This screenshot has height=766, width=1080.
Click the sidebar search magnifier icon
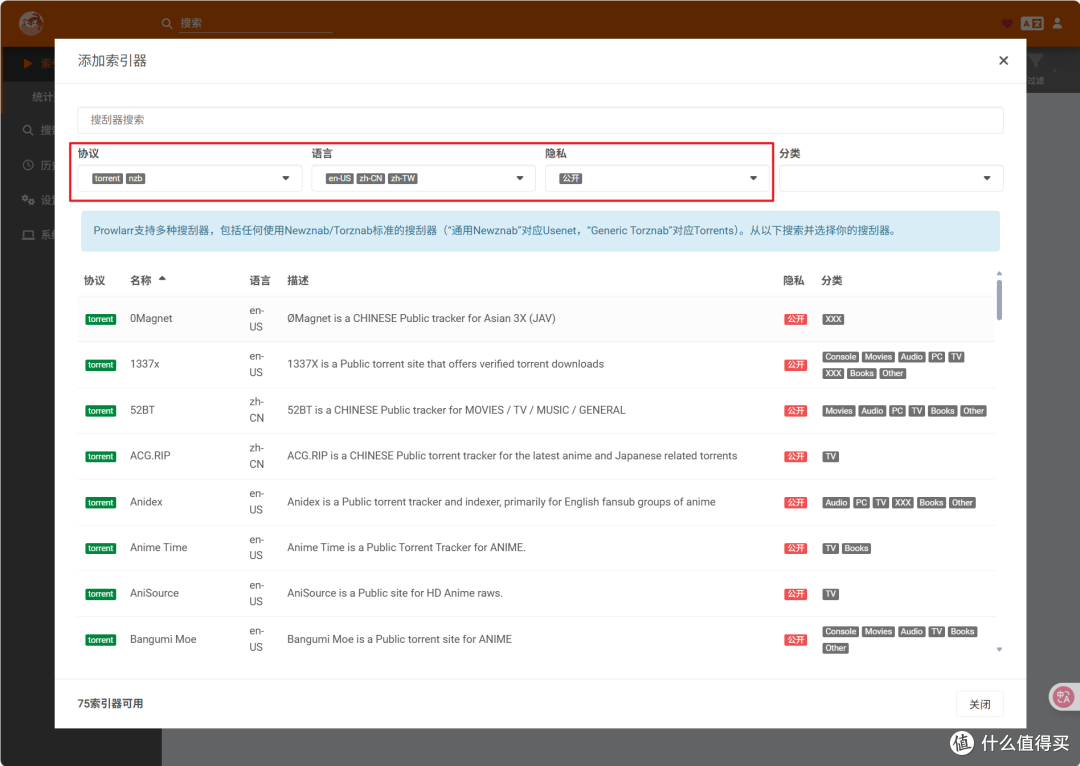pos(28,130)
